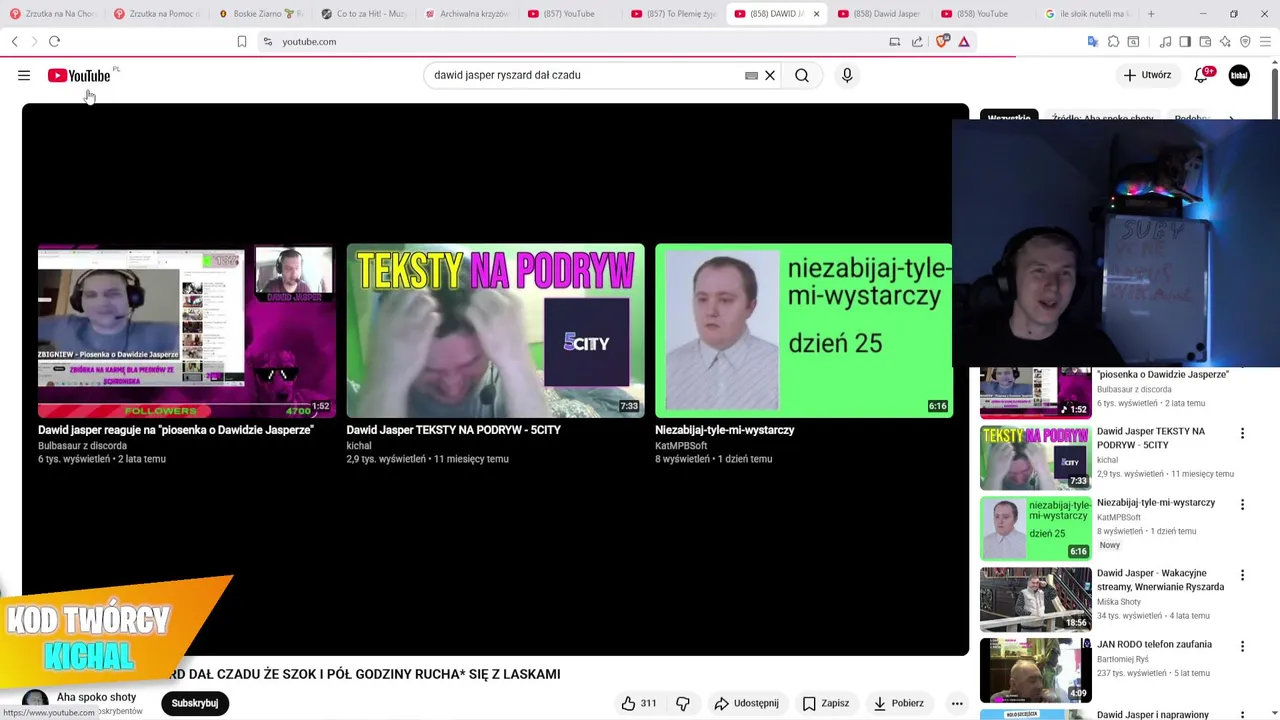
Task: Bookmark this page
Action: (241, 41)
